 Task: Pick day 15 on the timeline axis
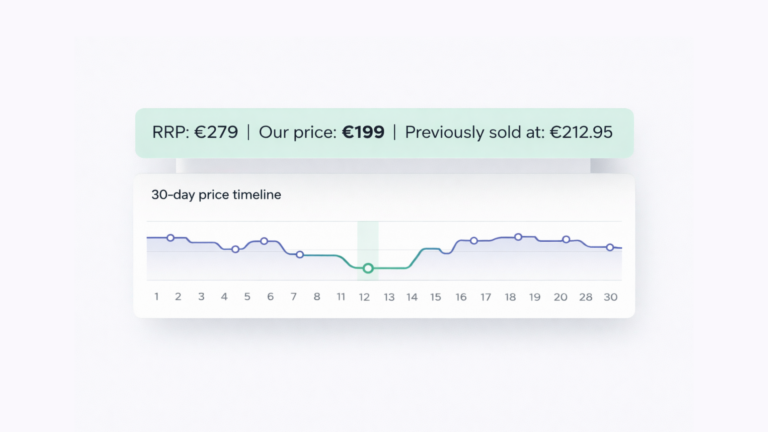coord(435,297)
